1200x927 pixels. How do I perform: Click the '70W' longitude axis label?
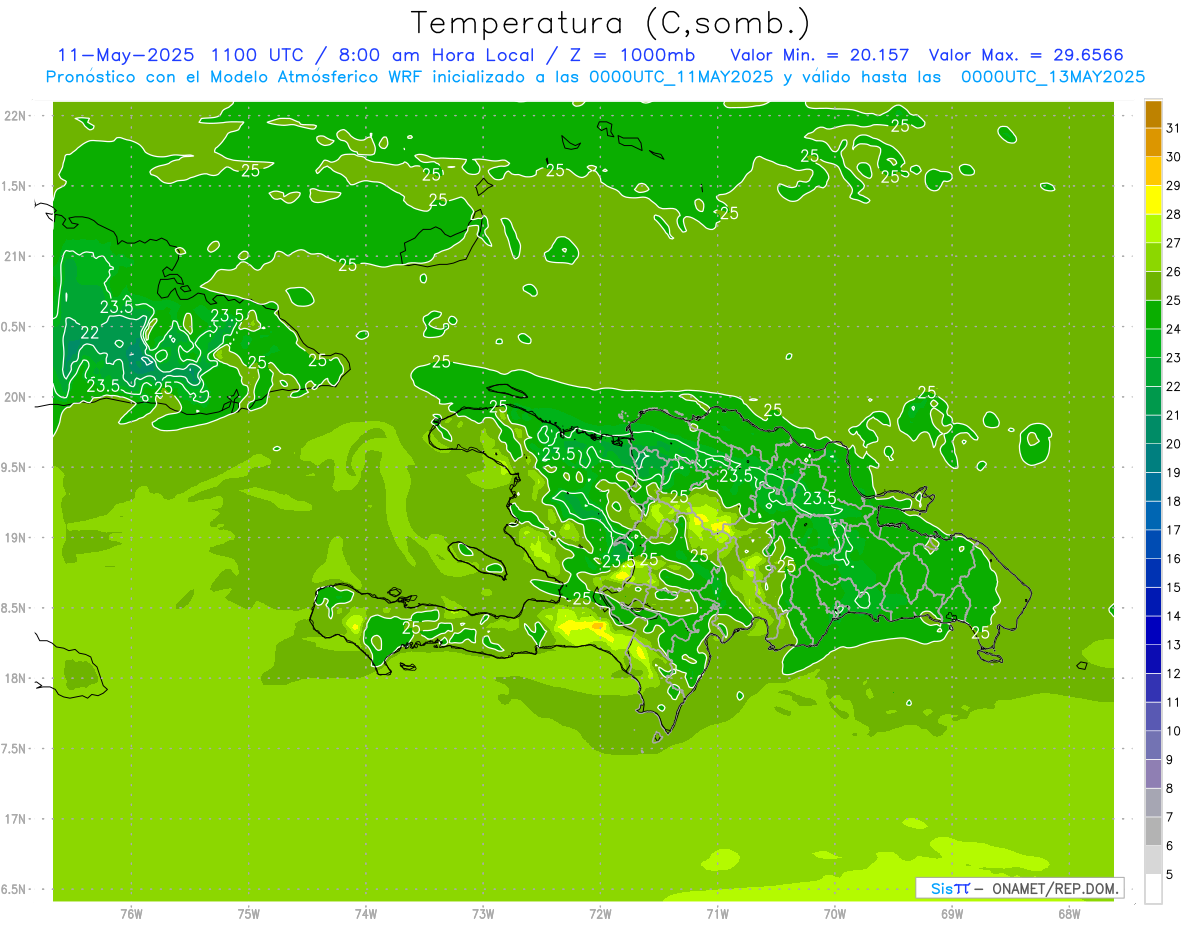[x=834, y=913]
